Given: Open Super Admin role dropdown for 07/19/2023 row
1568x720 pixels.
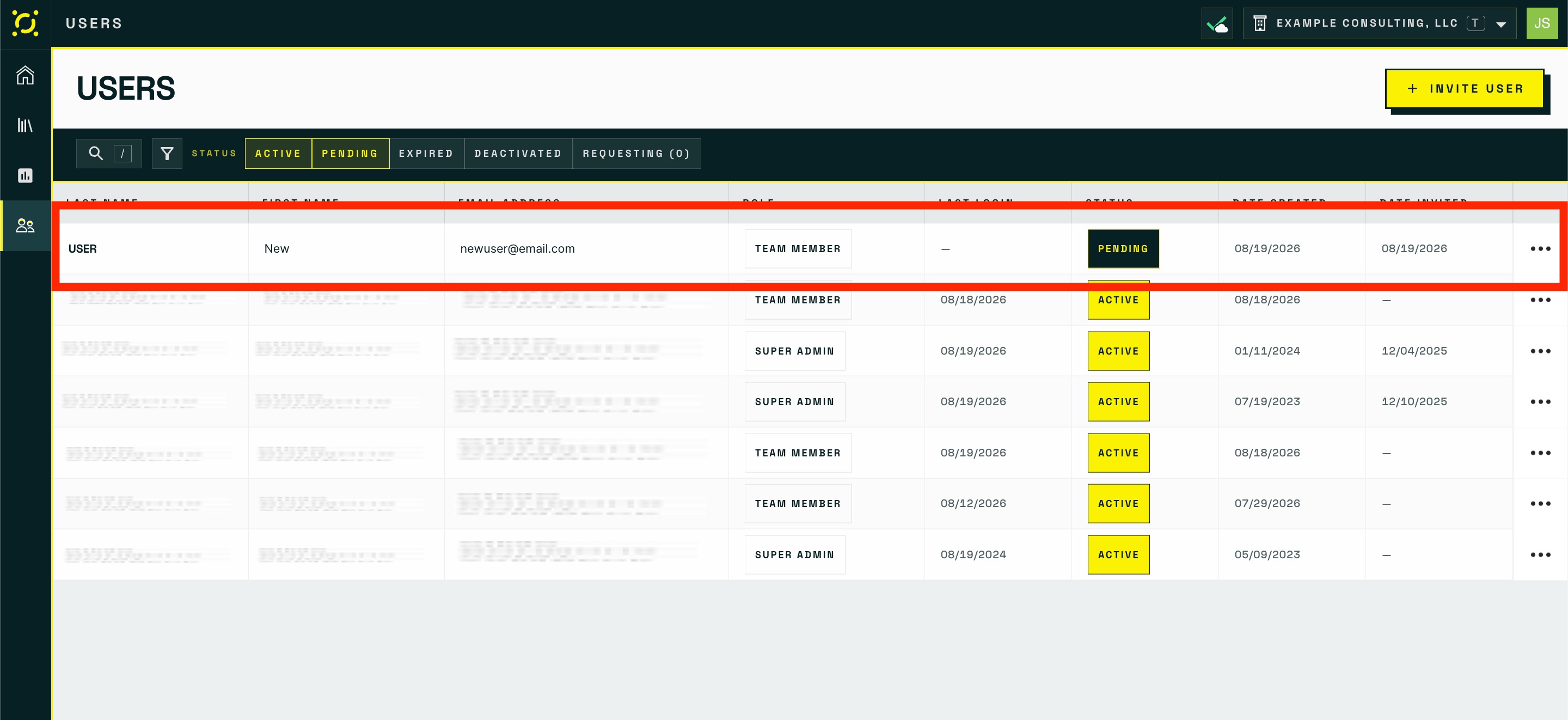Looking at the screenshot, I should [x=794, y=401].
